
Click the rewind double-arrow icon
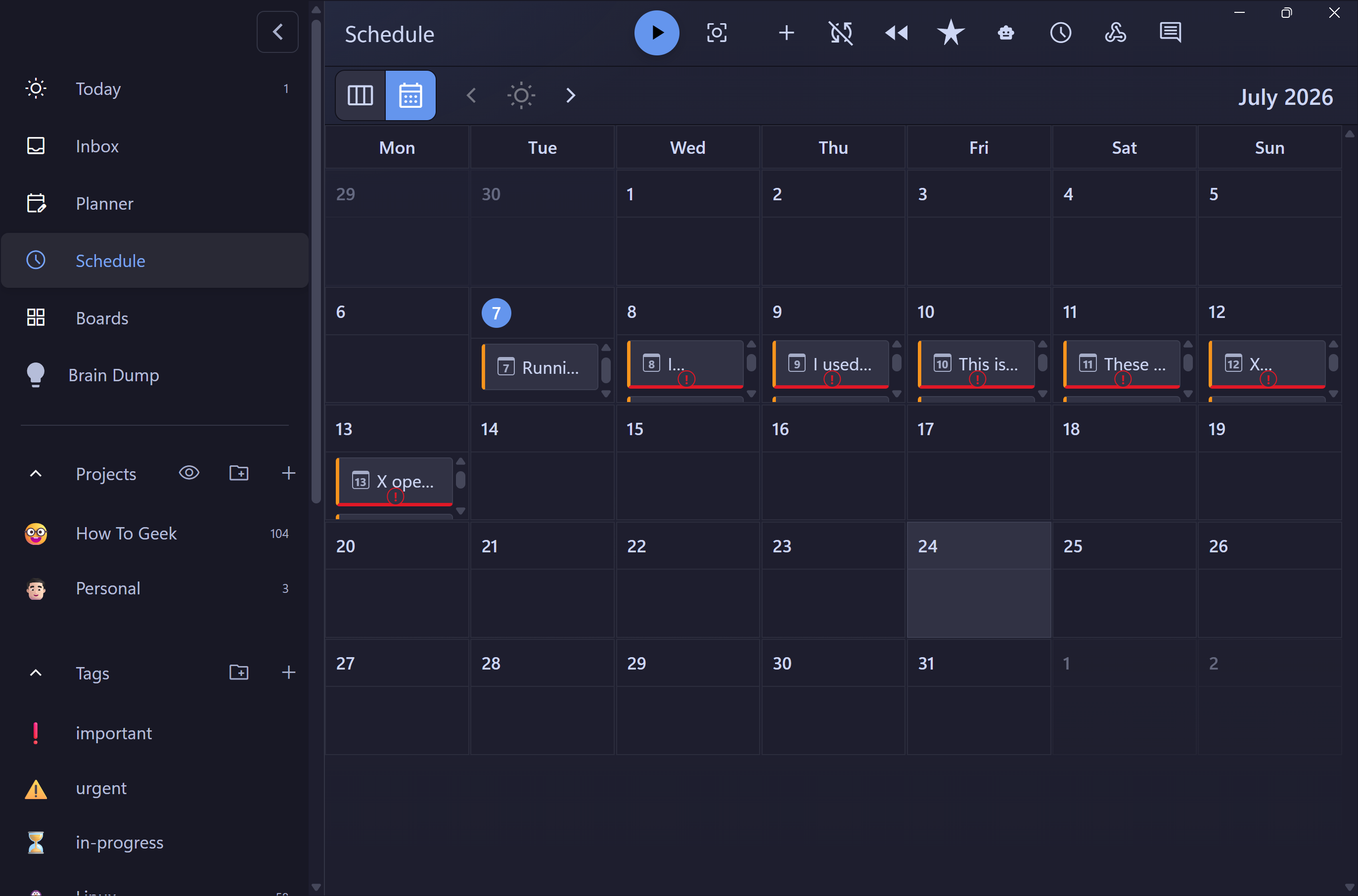coord(896,33)
